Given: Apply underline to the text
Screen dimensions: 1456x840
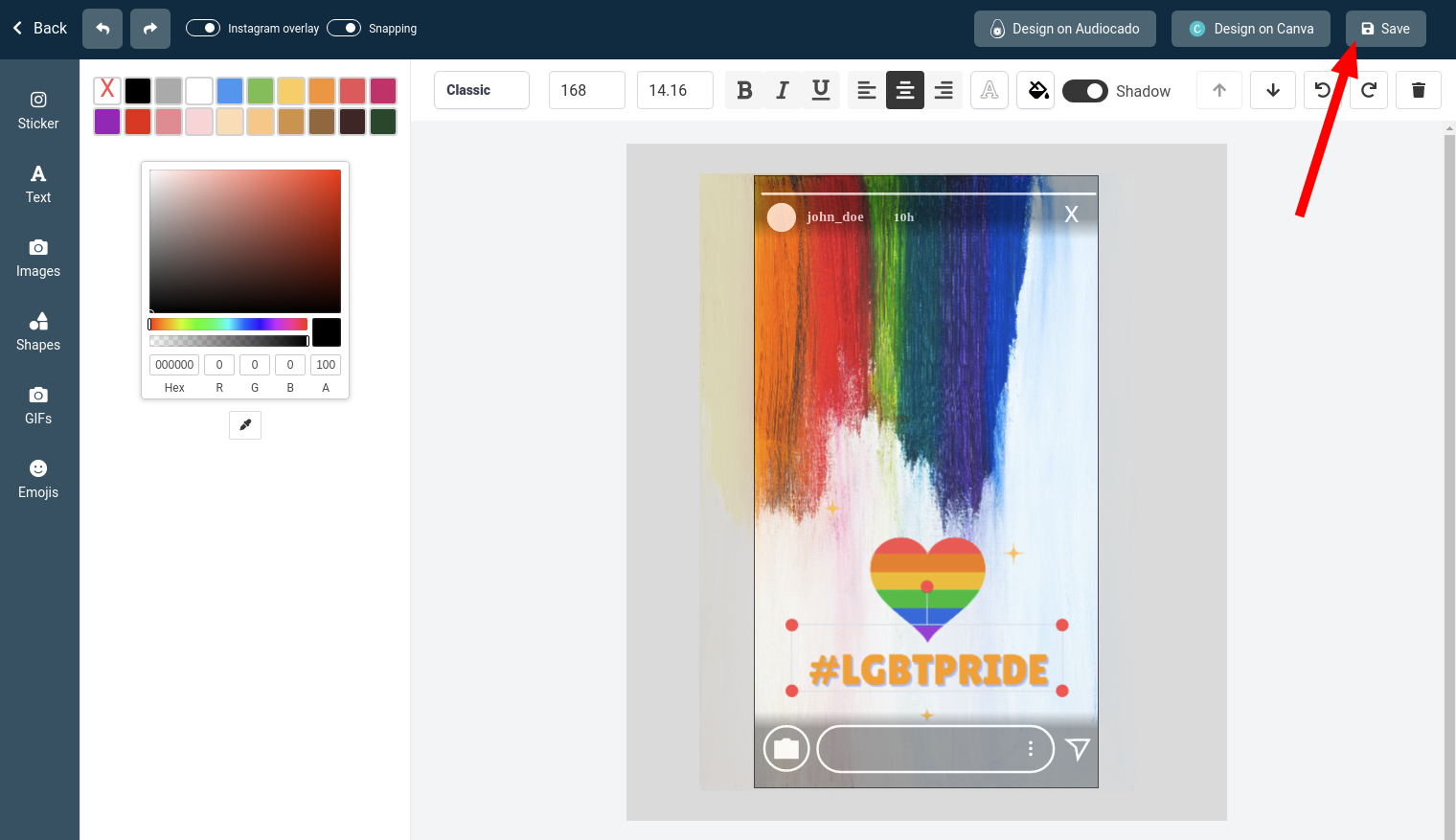Looking at the screenshot, I should click(x=821, y=90).
